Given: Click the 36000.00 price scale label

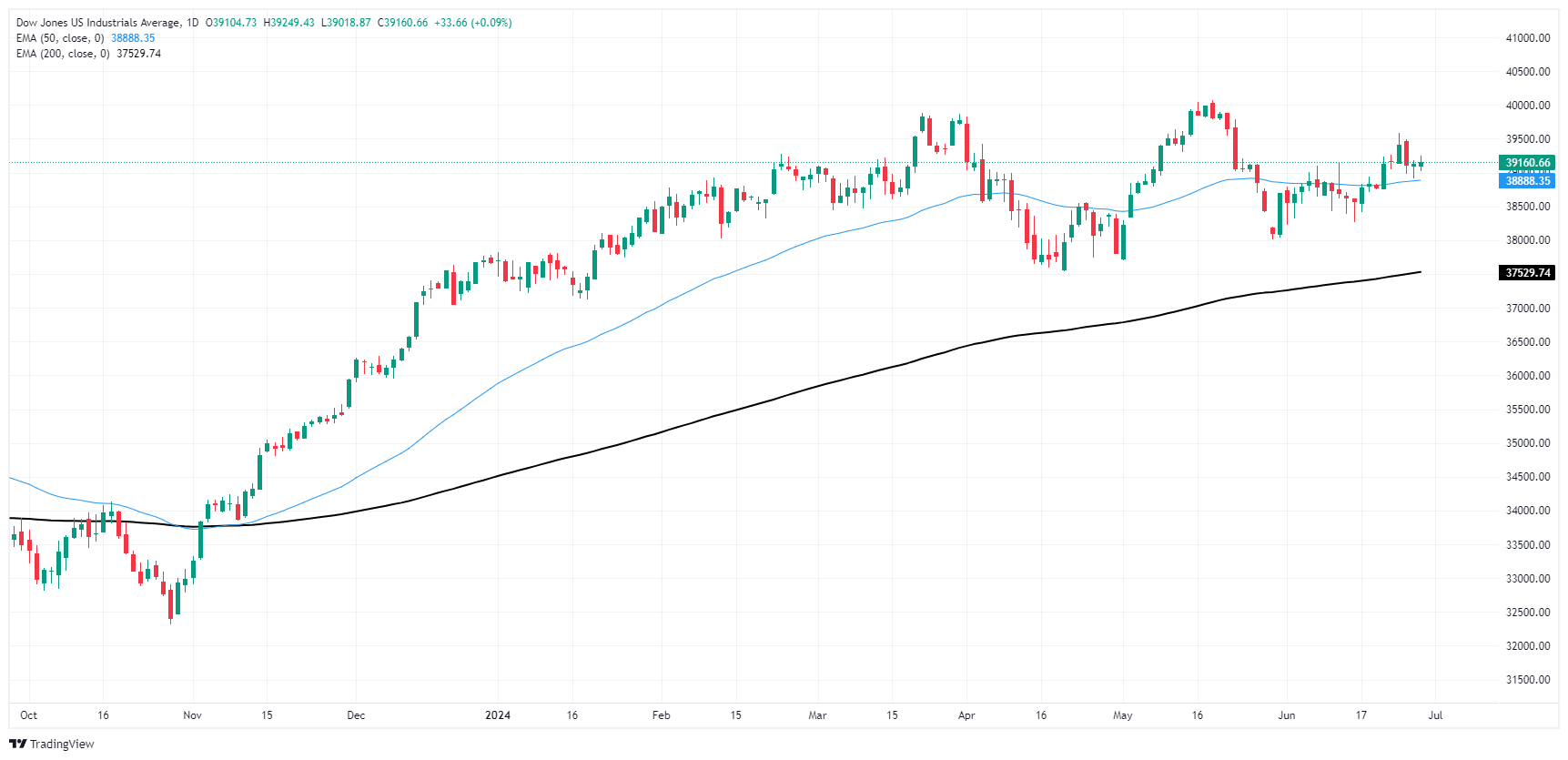Looking at the screenshot, I should 1528,376.
